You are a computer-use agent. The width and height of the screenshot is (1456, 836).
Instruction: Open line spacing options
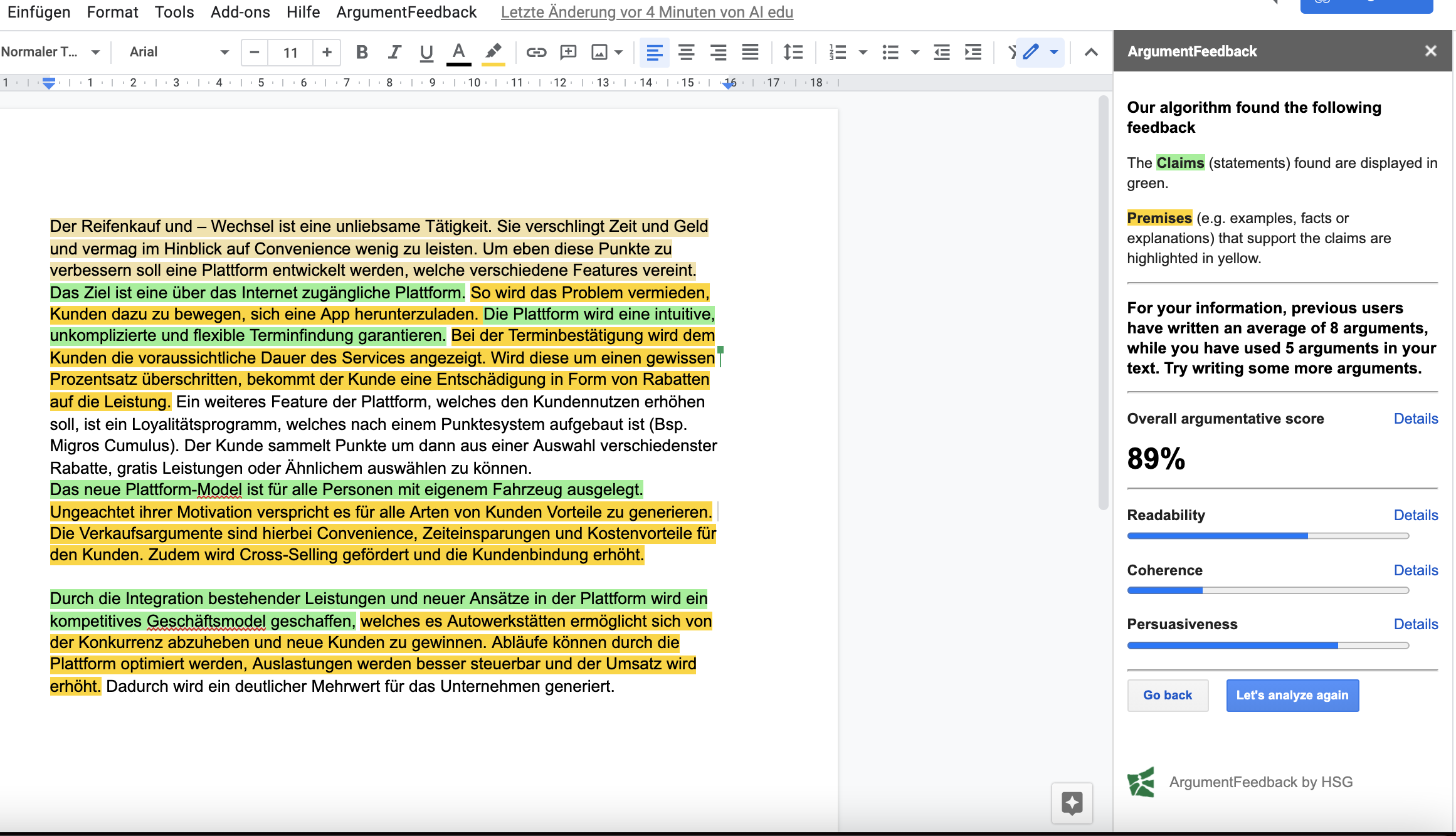[x=793, y=52]
